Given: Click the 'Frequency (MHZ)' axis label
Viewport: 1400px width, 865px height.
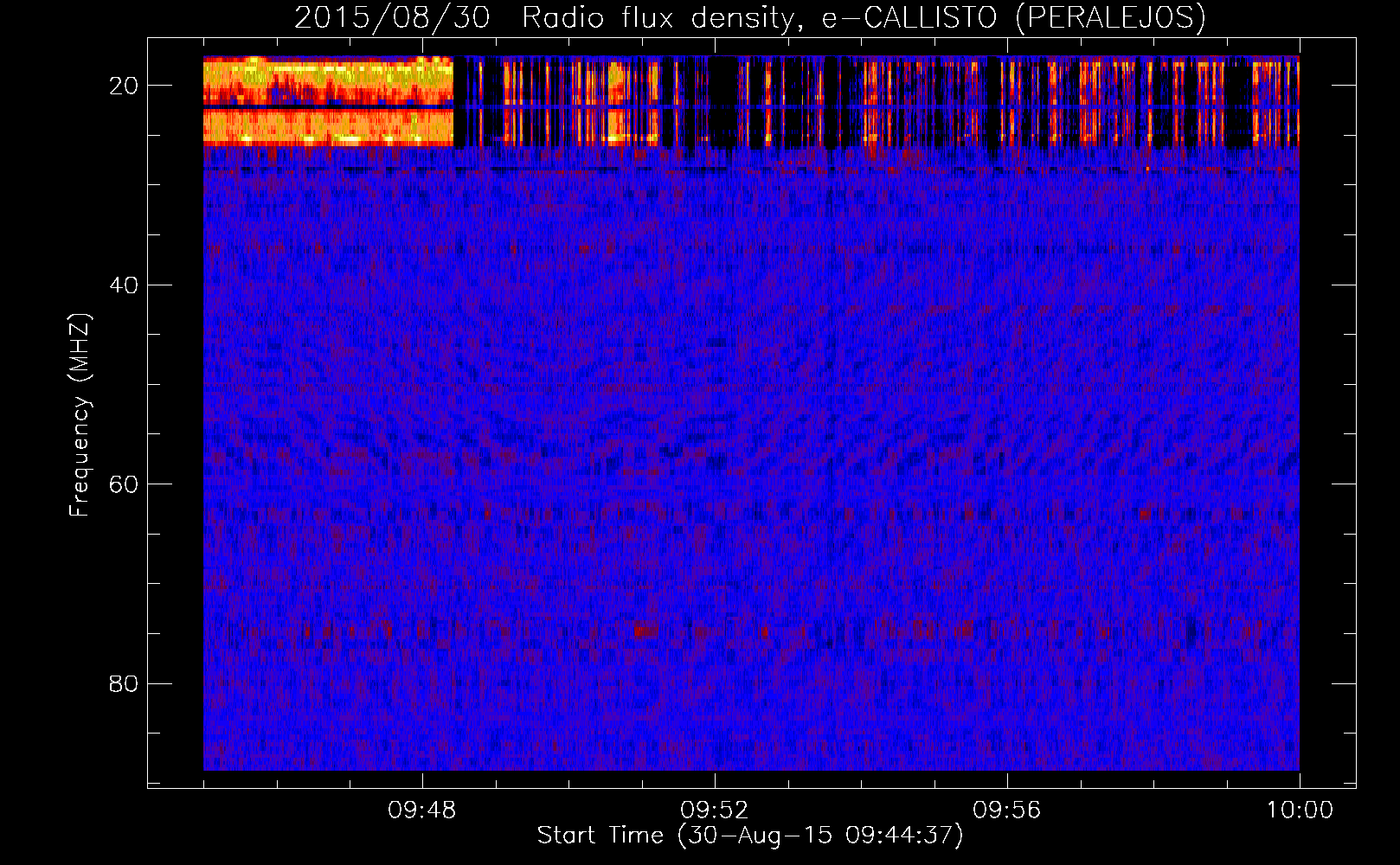Looking at the screenshot, I should [80, 415].
